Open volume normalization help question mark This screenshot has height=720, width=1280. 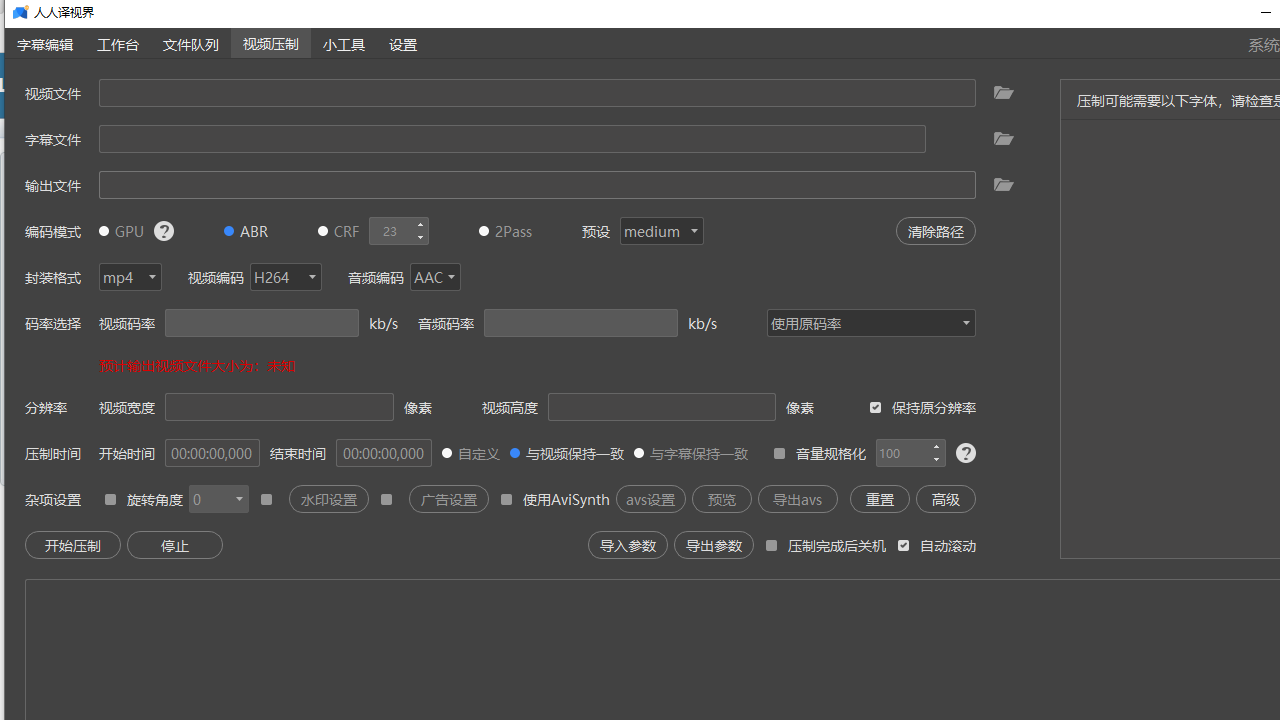tap(965, 453)
